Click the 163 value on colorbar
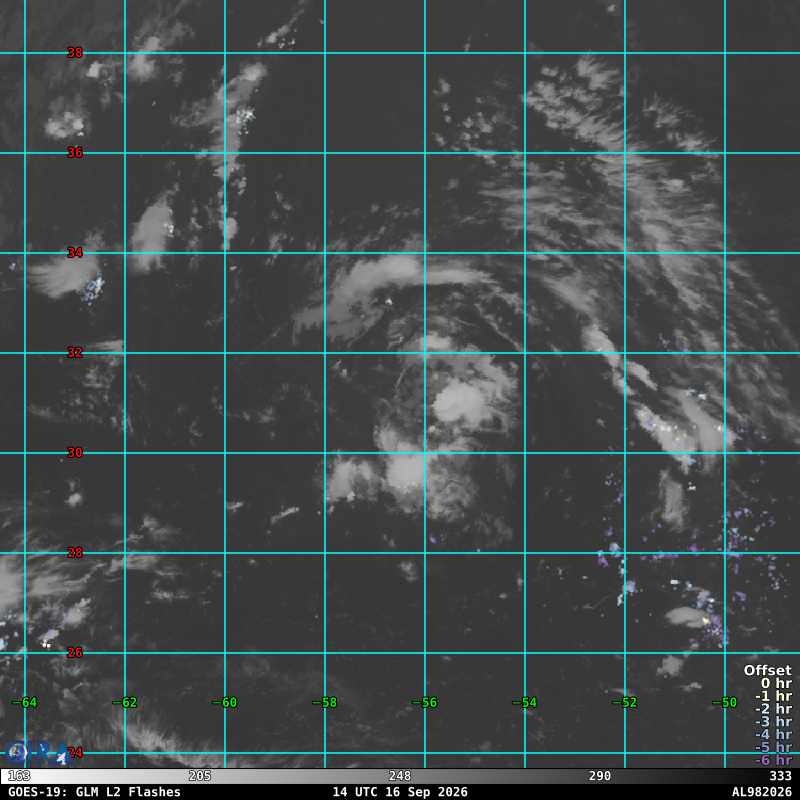The height and width of the screenshot is (800, 800). (19, 776)
